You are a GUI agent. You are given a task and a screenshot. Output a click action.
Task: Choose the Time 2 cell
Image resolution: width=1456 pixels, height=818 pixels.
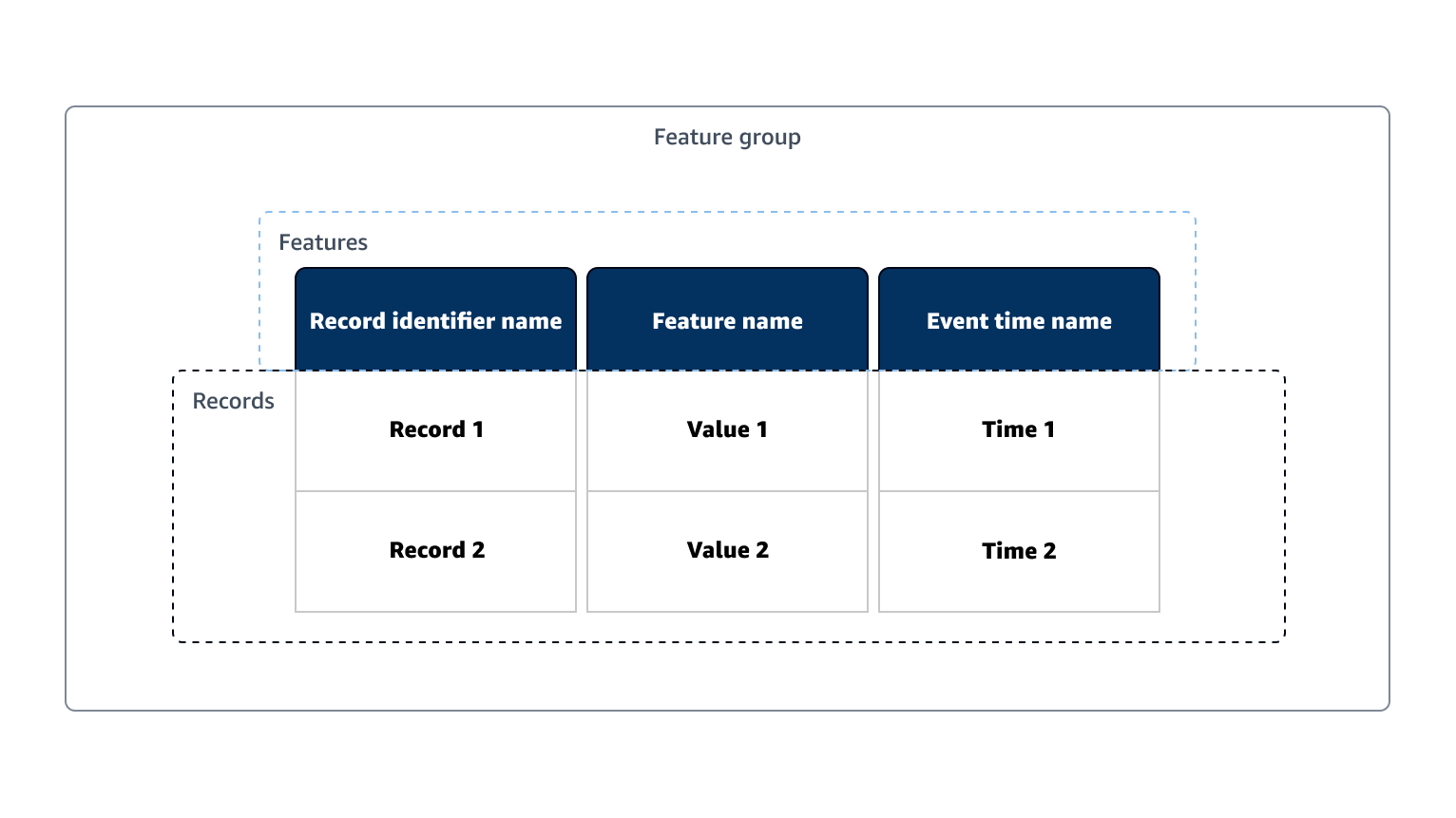point(1019,551)
